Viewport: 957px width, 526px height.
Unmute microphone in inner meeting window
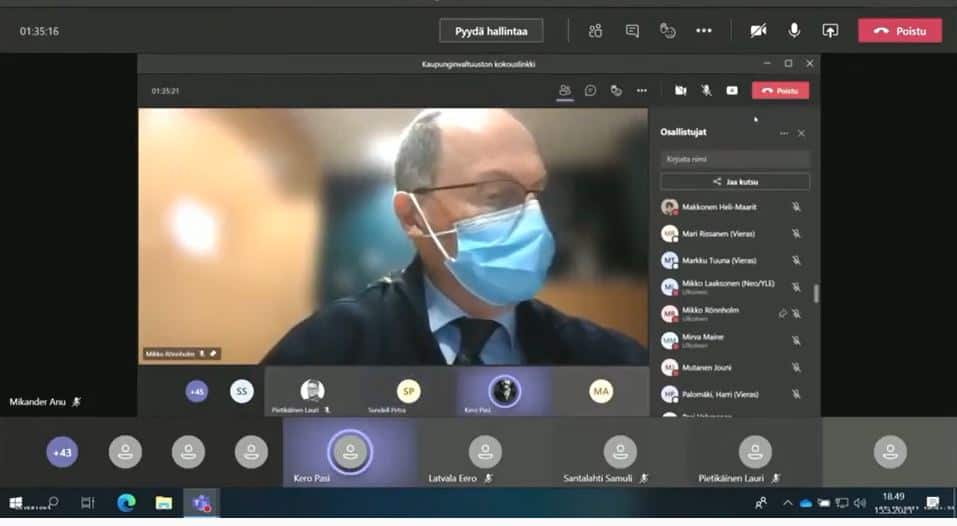(706, 90)
